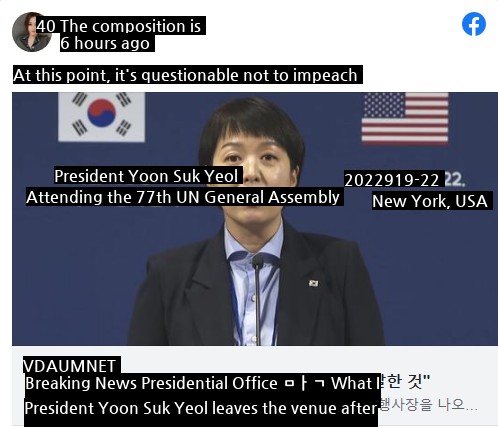Open the VDAUMNET source link
The height and width of the screenshot is (427, 498).
point(72,366)
